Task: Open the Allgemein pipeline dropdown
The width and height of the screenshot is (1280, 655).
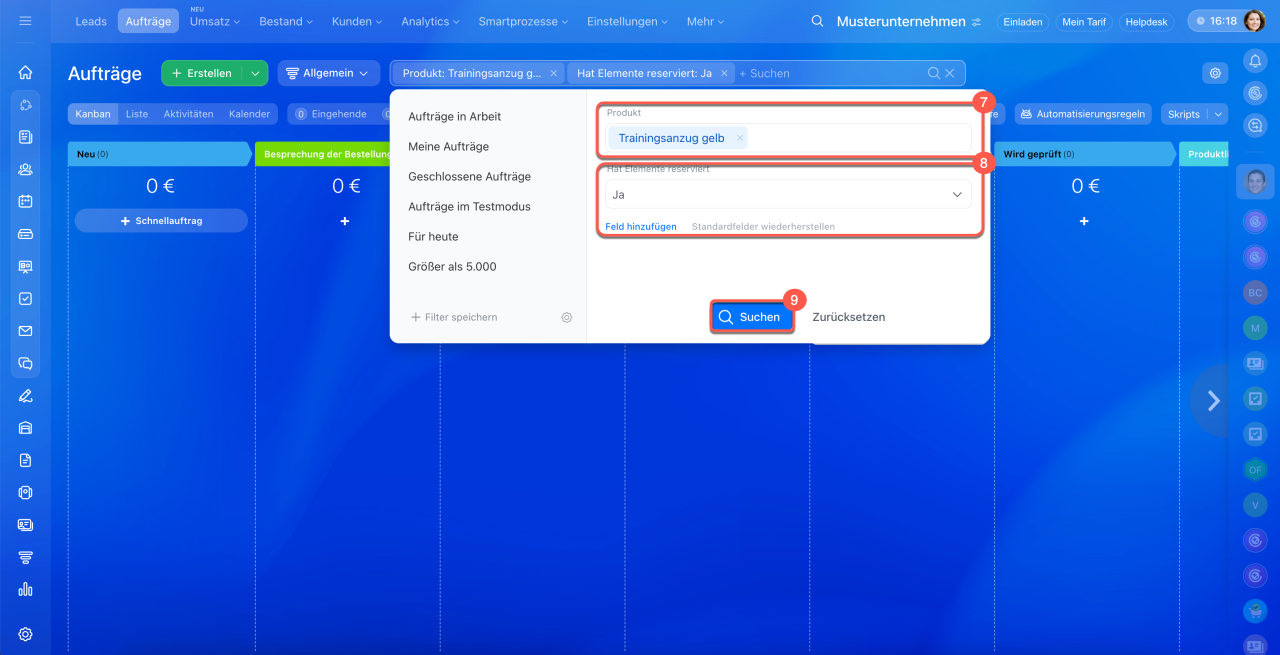Action: point(329,73)
